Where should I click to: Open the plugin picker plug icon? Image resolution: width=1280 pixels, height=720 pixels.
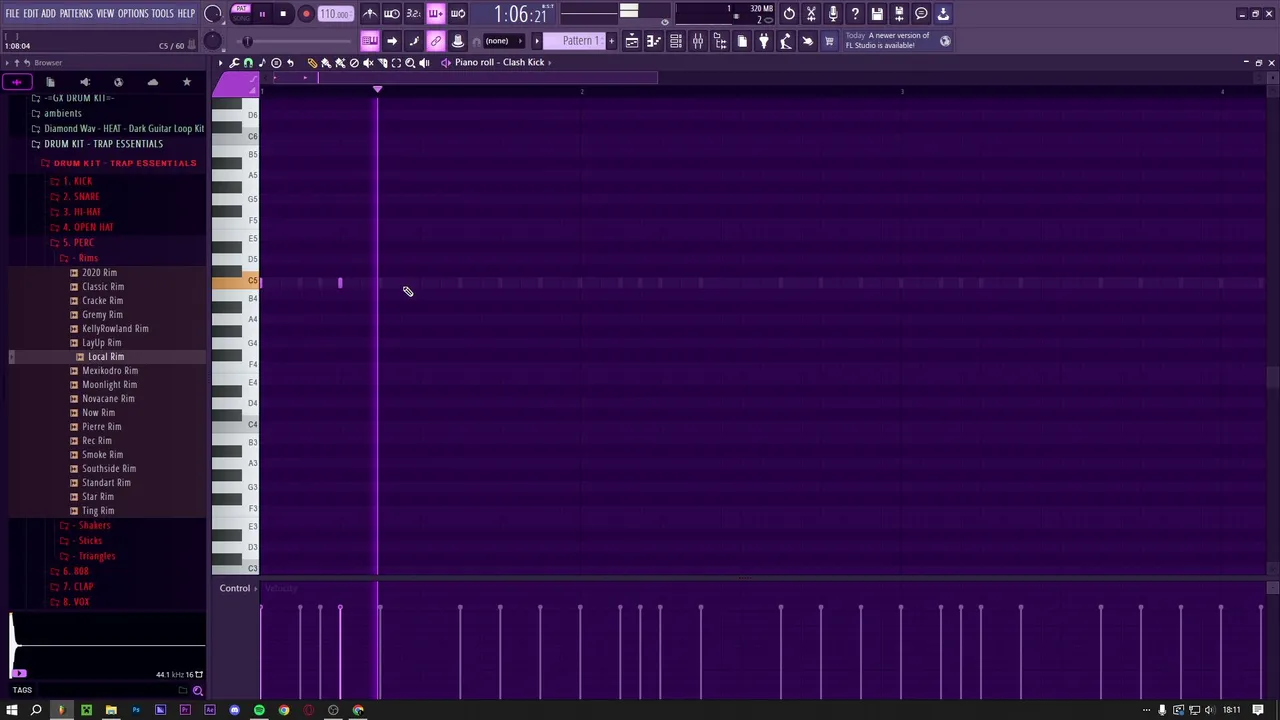tap(764, 41)
